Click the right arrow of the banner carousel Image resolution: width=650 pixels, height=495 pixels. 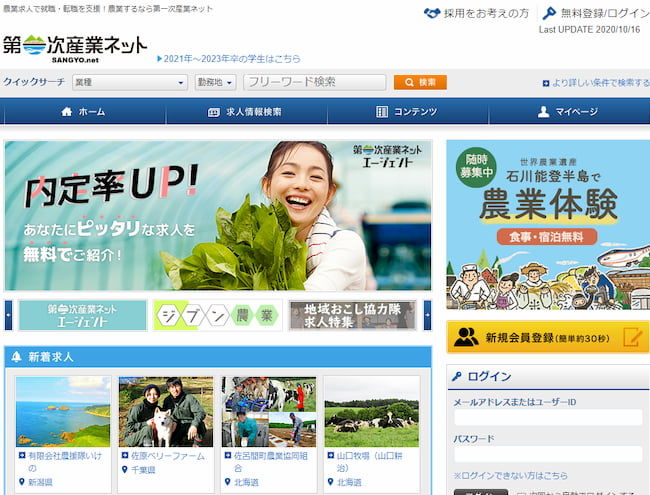click(x=427, y=315)
